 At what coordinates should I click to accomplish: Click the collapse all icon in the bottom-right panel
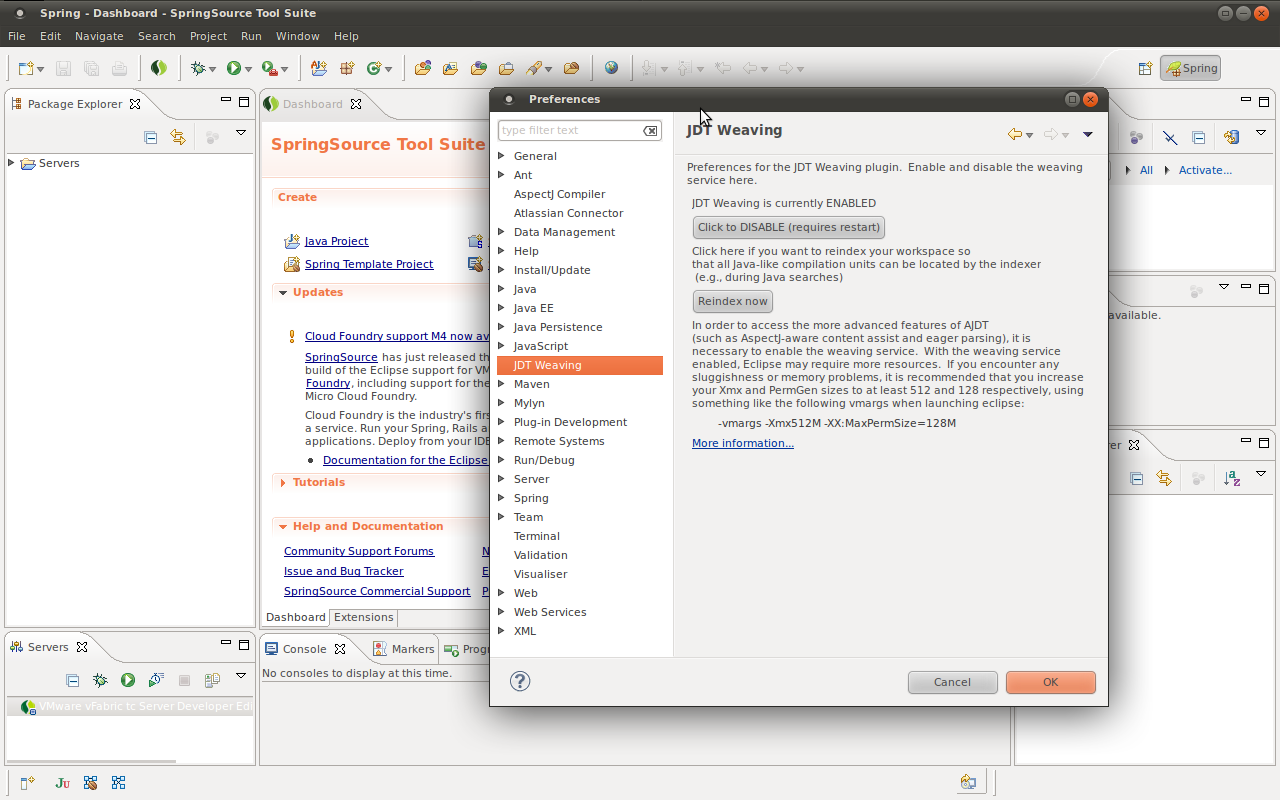pyautogui.click(x=1136, y=479)
